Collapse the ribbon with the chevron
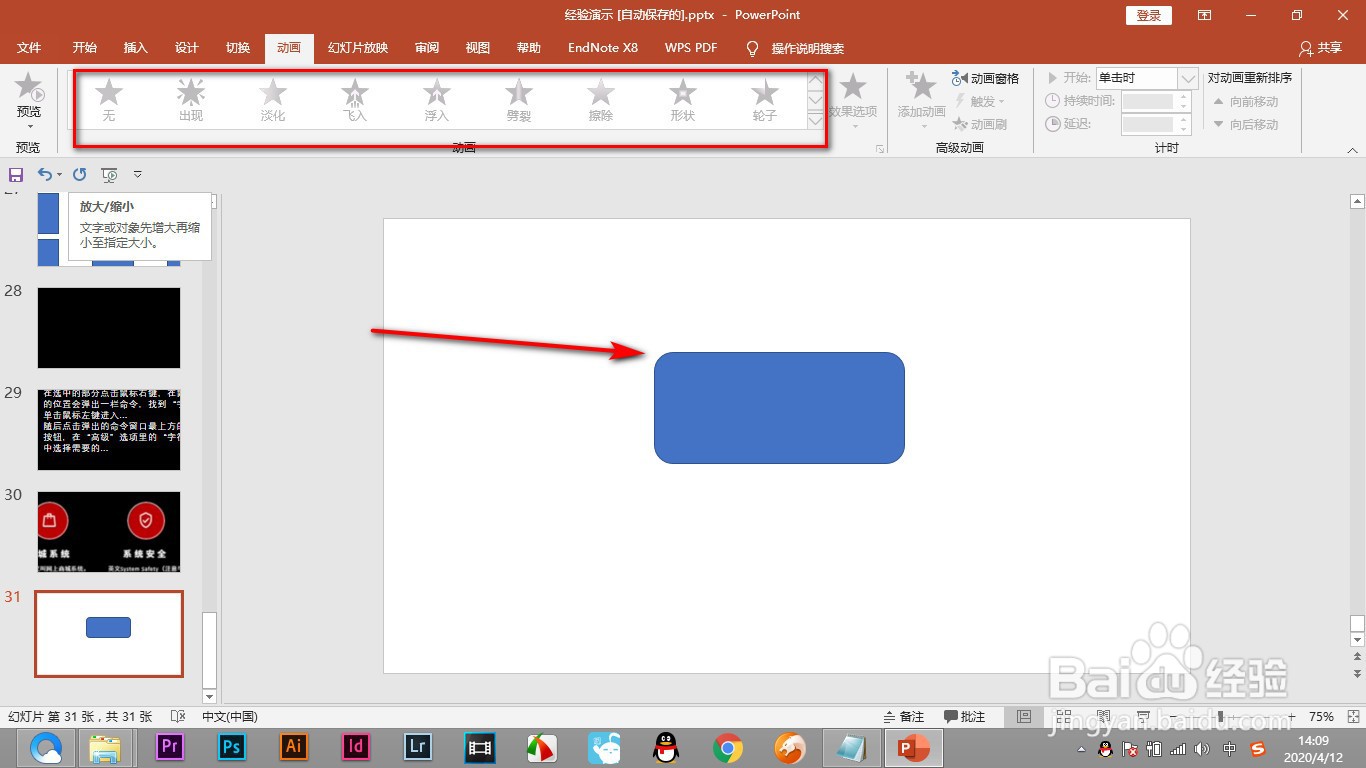Image resolution: width=1366 pixels, height=768 pixels. tap(1352, 149)
